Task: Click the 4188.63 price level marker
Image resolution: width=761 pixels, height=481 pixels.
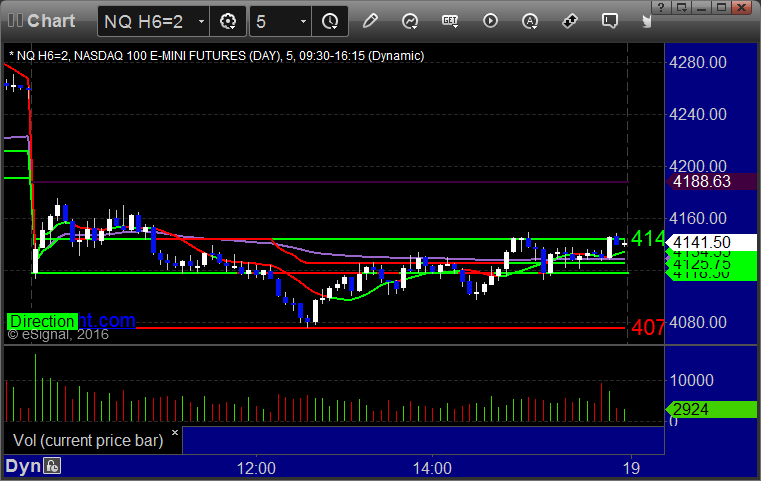Action: [x=701, y=182]
